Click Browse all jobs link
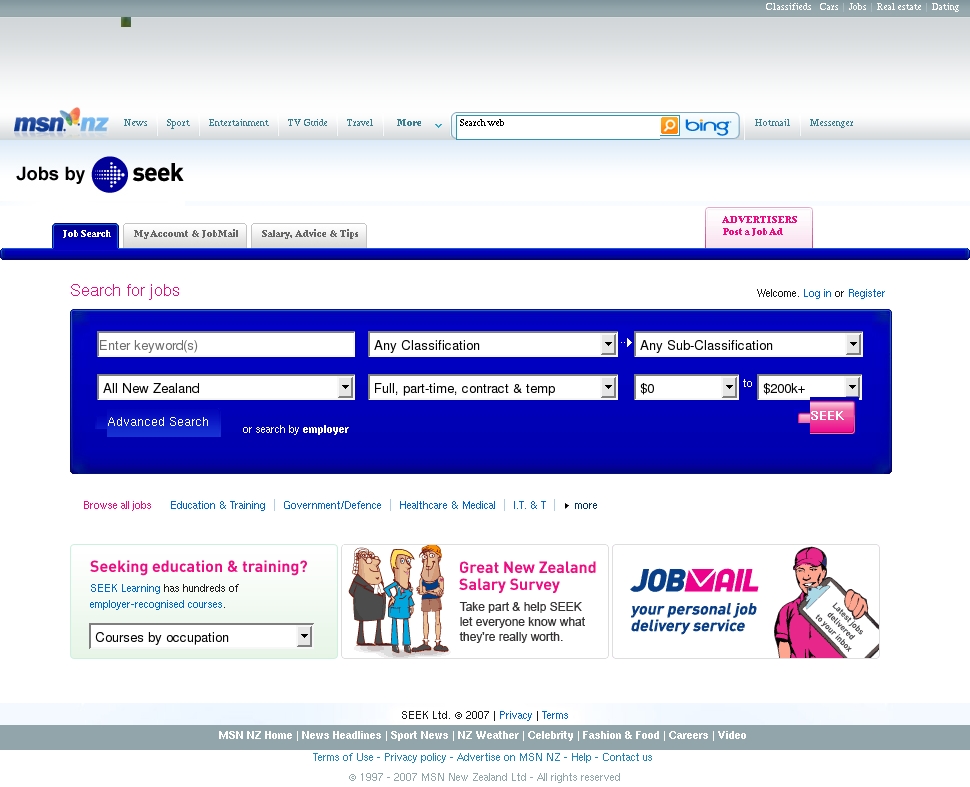This screenshot has width=970, height=787. pyautogui.click(x=118, y=505)
